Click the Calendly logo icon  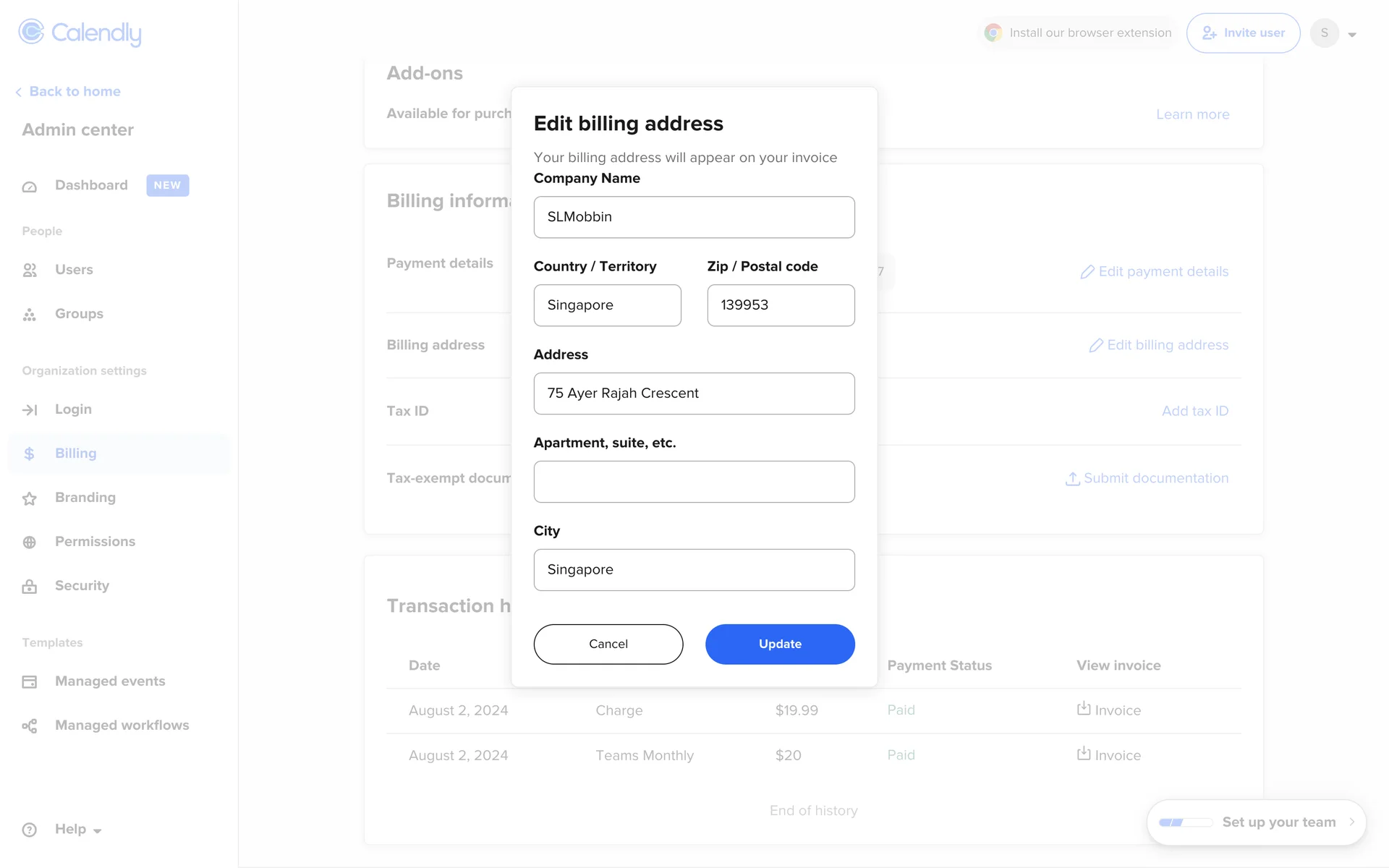pyautogui.click(x=31, y=32)
